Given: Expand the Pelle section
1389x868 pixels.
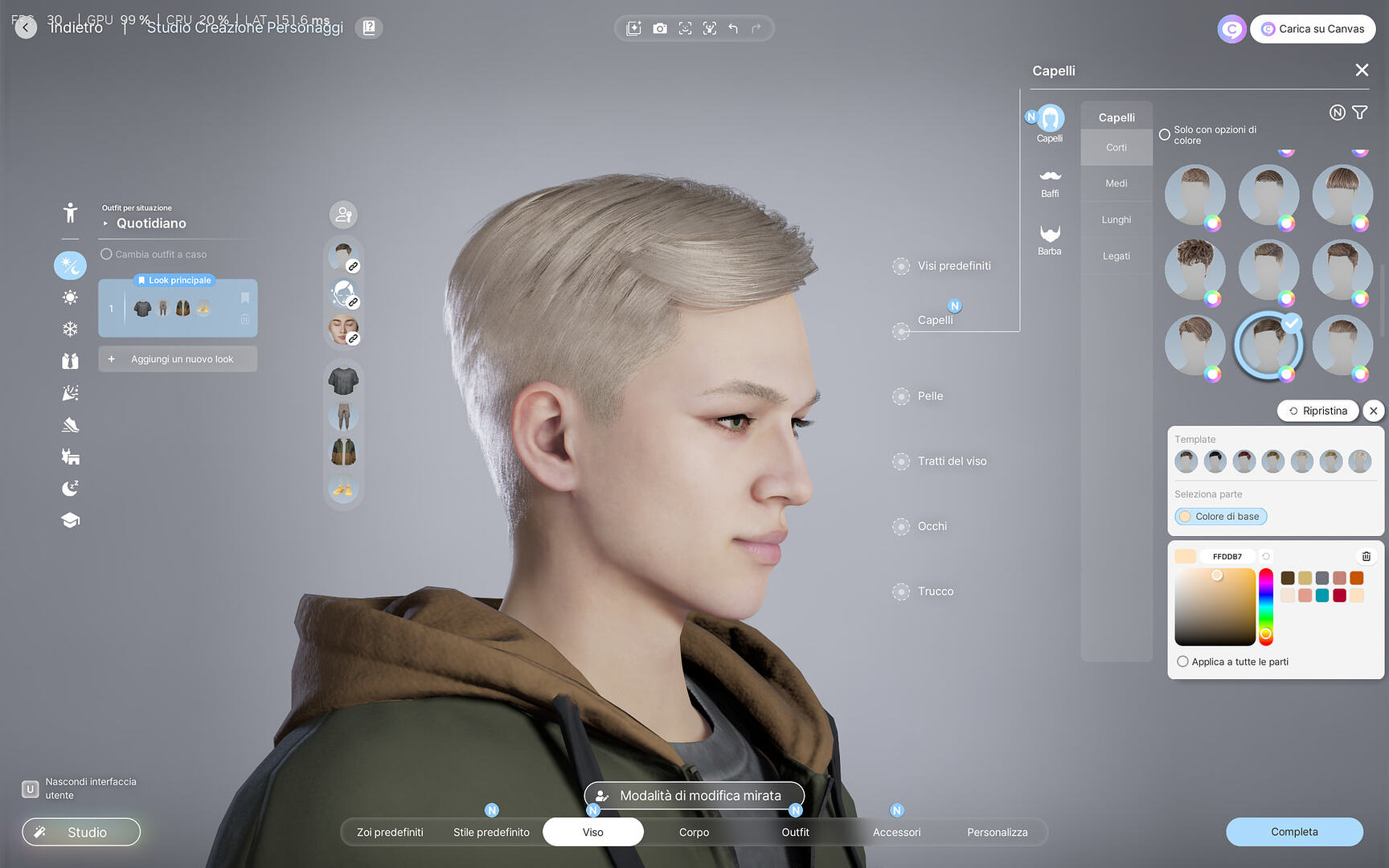Looking at the screenshot, I should point(901,396).
